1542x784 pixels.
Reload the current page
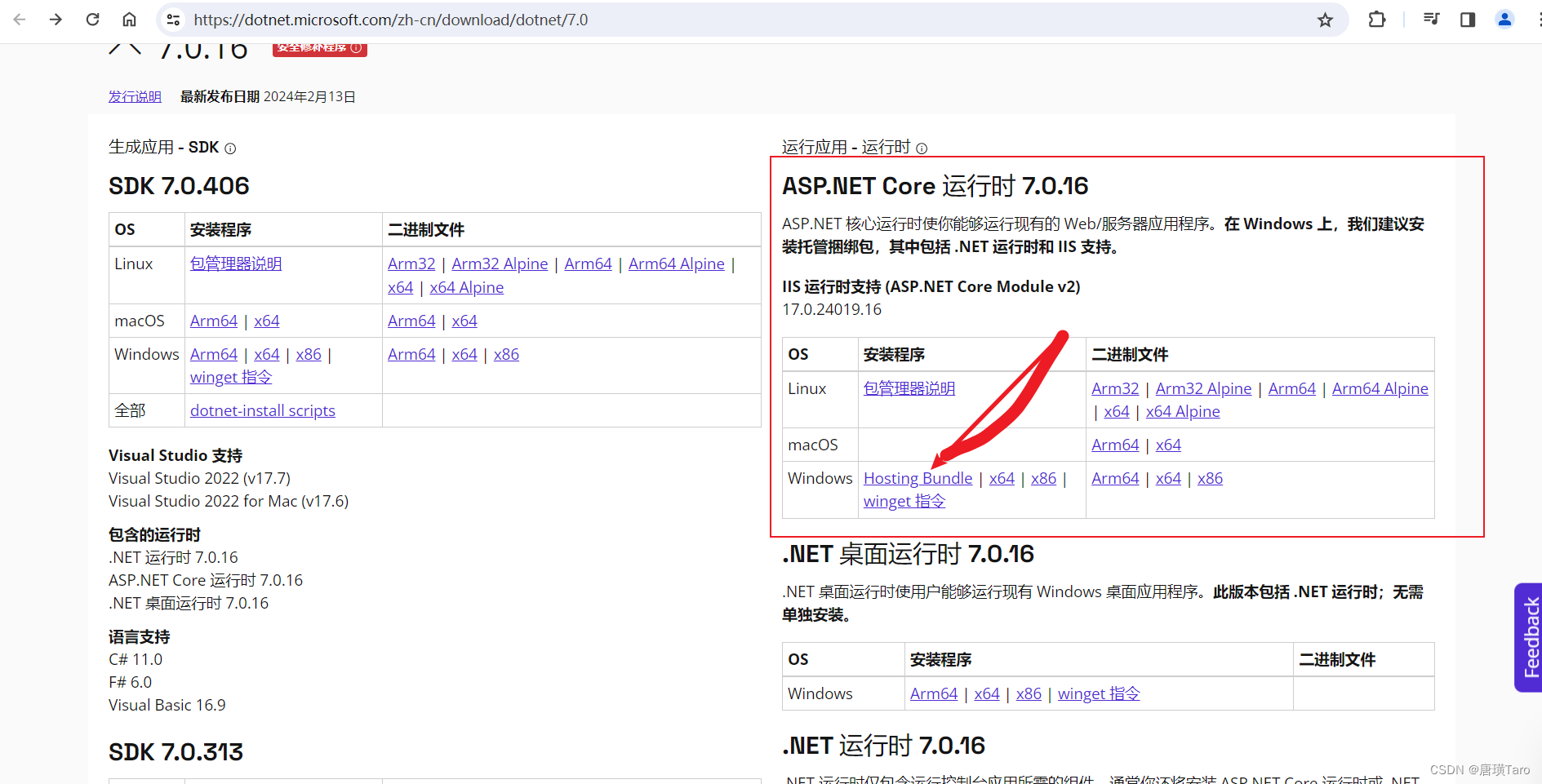click(x=92, y=20)
